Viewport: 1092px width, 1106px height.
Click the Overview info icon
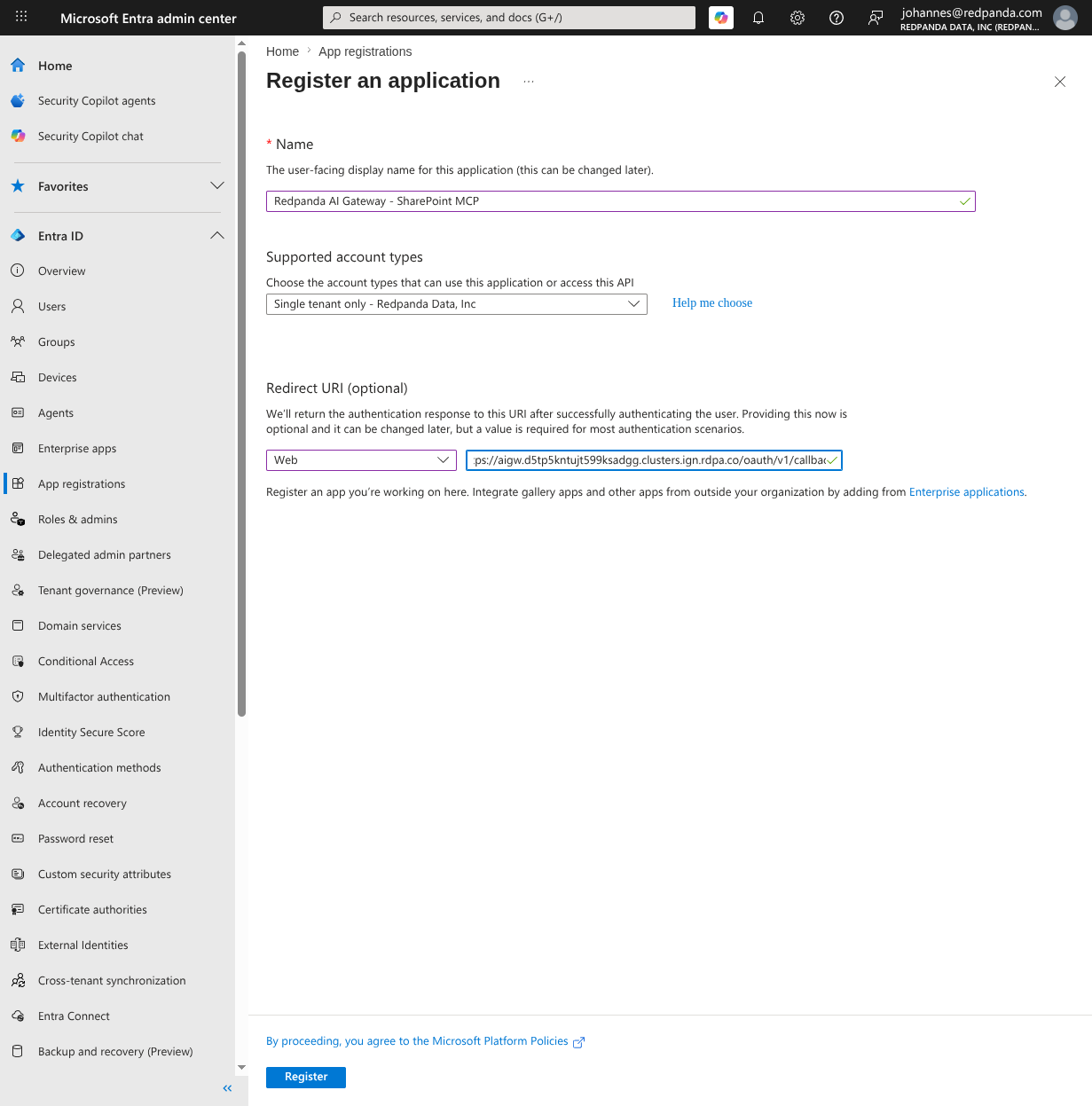coord(18,271)
